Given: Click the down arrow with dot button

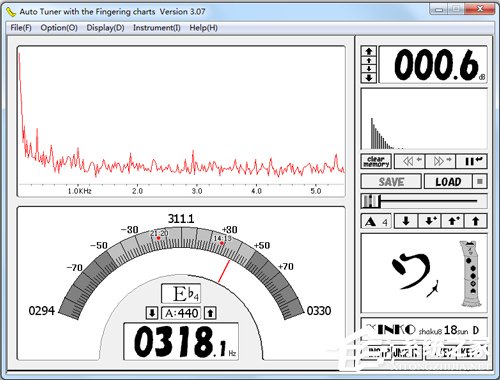Looking at the screenshot, I should [429, 221].
